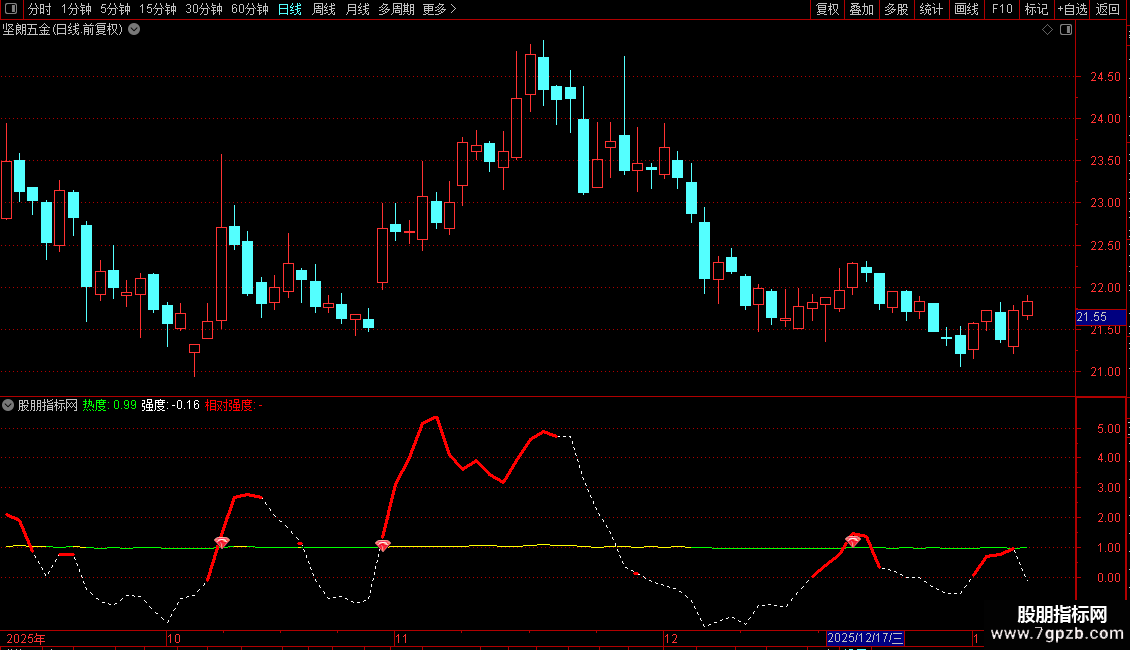Click the 2025/12/17/三 date marker
1130x650 pixels.
pyautogui.click(x=865, y=638)
